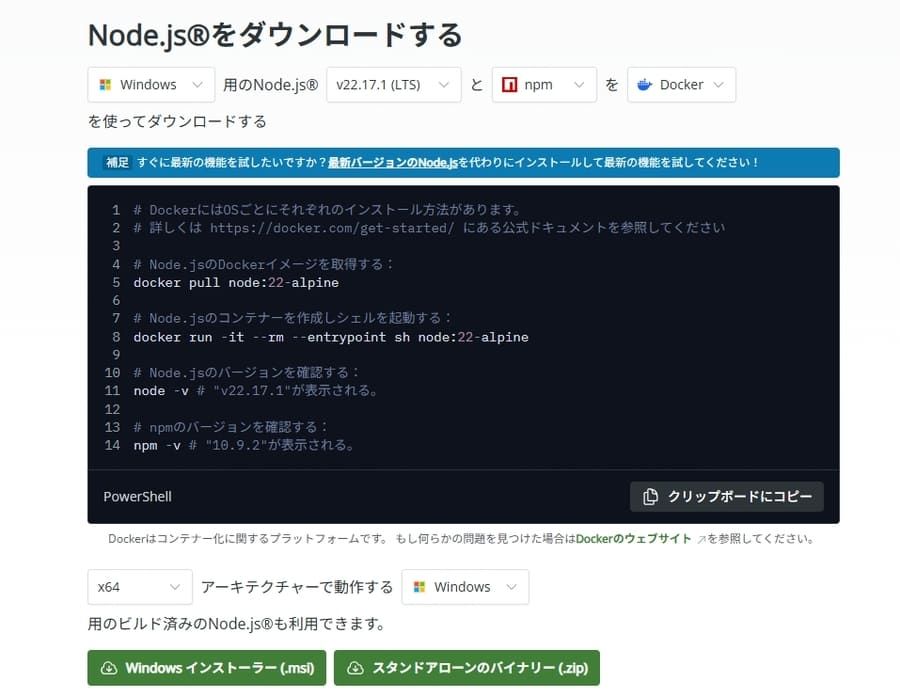
Task: Click the download icon on the .zip button
Action: coord(355,668)
